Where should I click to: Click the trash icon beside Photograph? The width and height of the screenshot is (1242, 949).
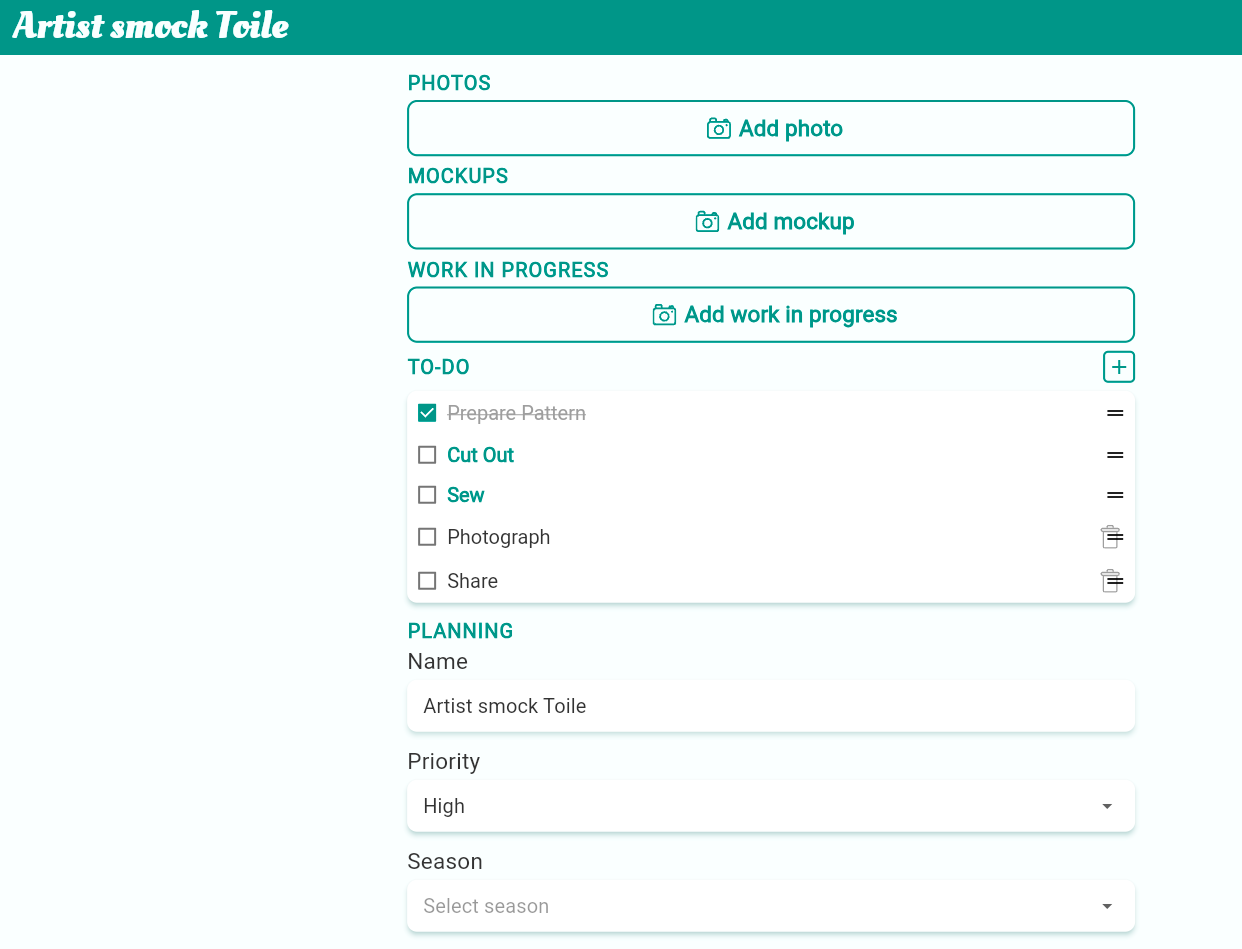coord(1108,537)
